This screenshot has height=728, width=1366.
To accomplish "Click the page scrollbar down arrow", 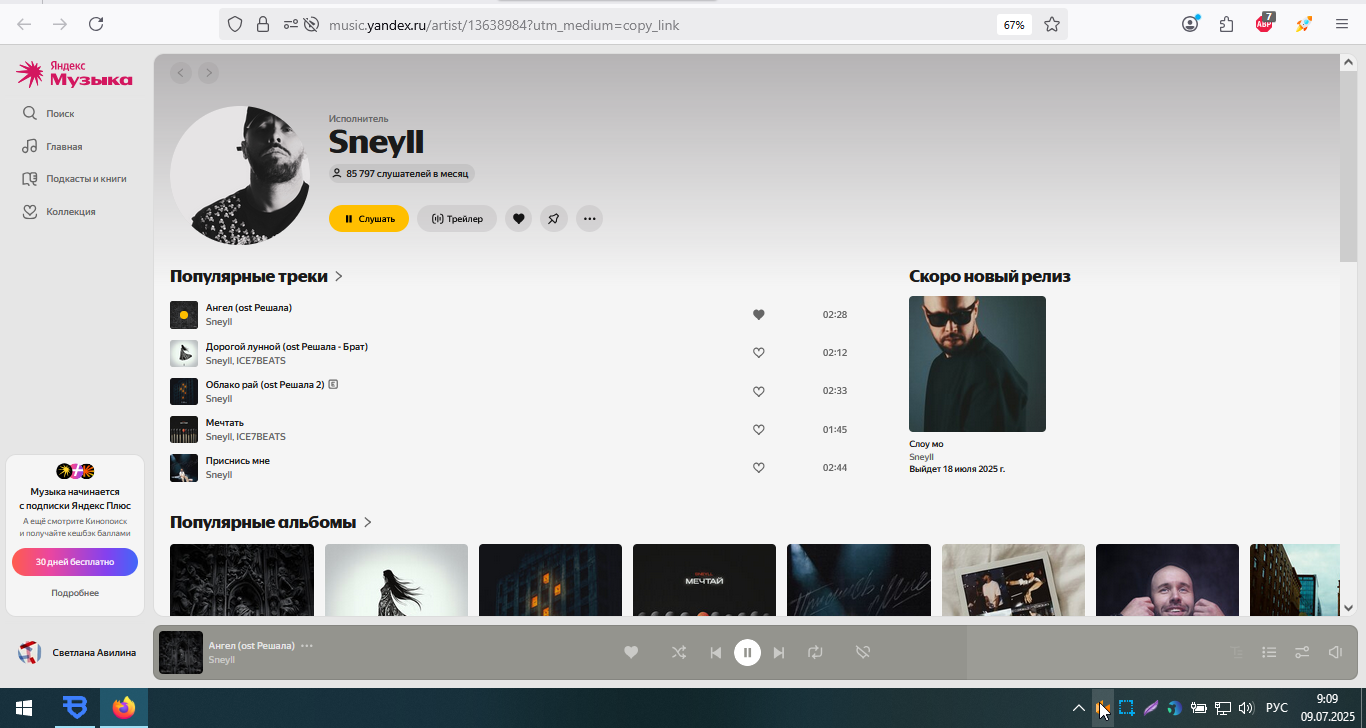I will coord(1348,607).
